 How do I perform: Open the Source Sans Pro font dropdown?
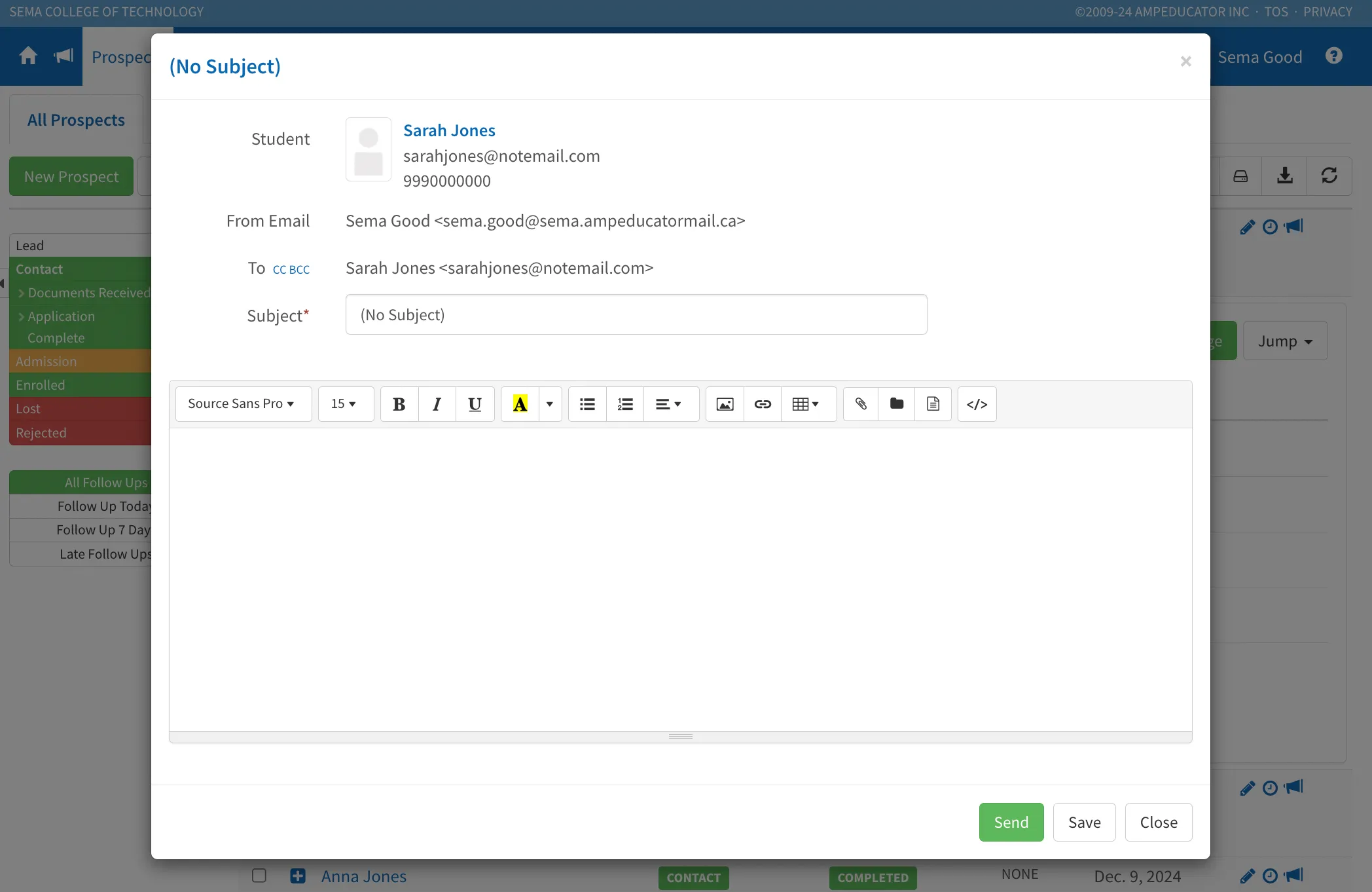(x=244, y=404)
